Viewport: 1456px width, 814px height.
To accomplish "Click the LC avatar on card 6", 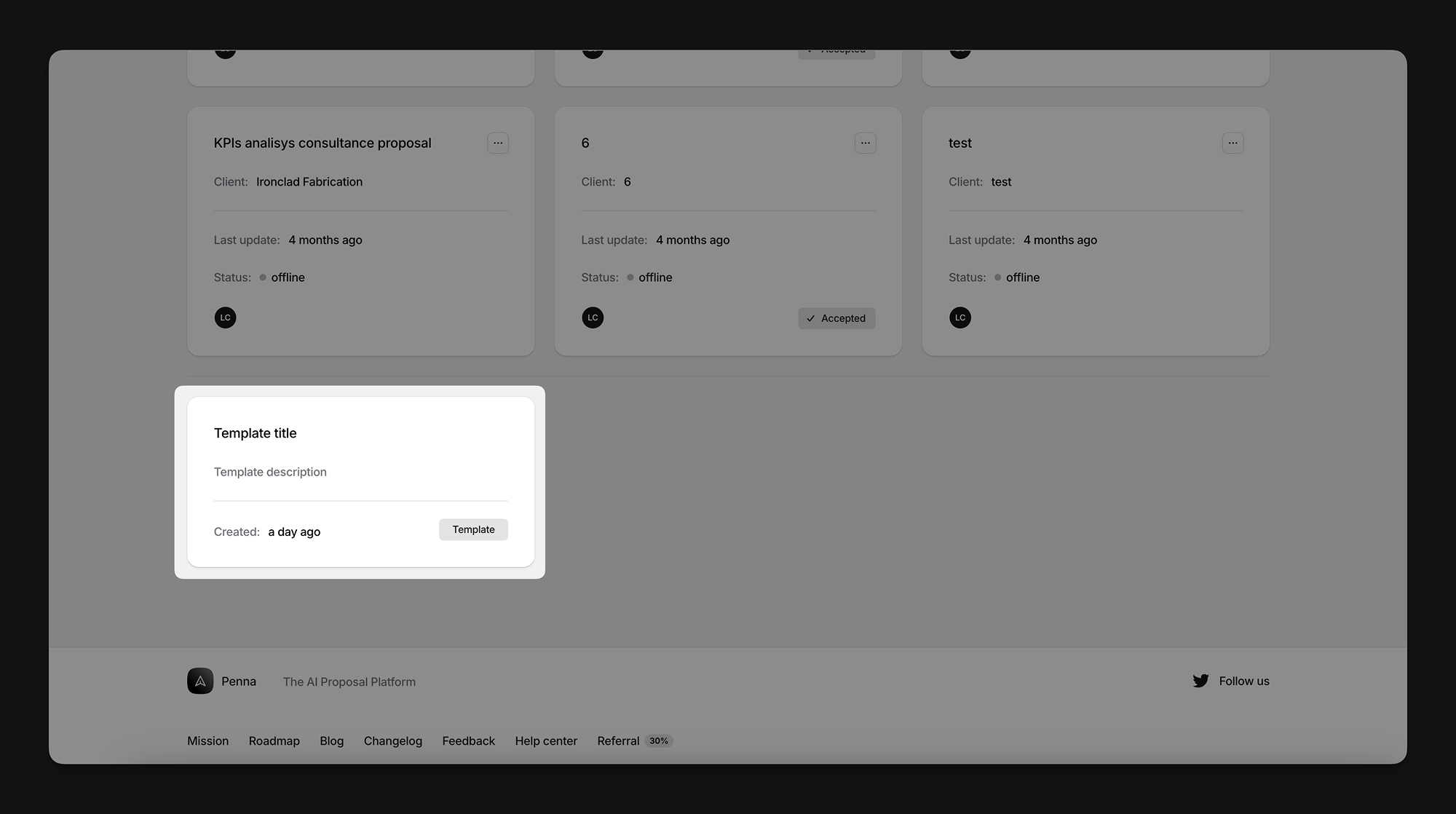I will pos(593,317).
